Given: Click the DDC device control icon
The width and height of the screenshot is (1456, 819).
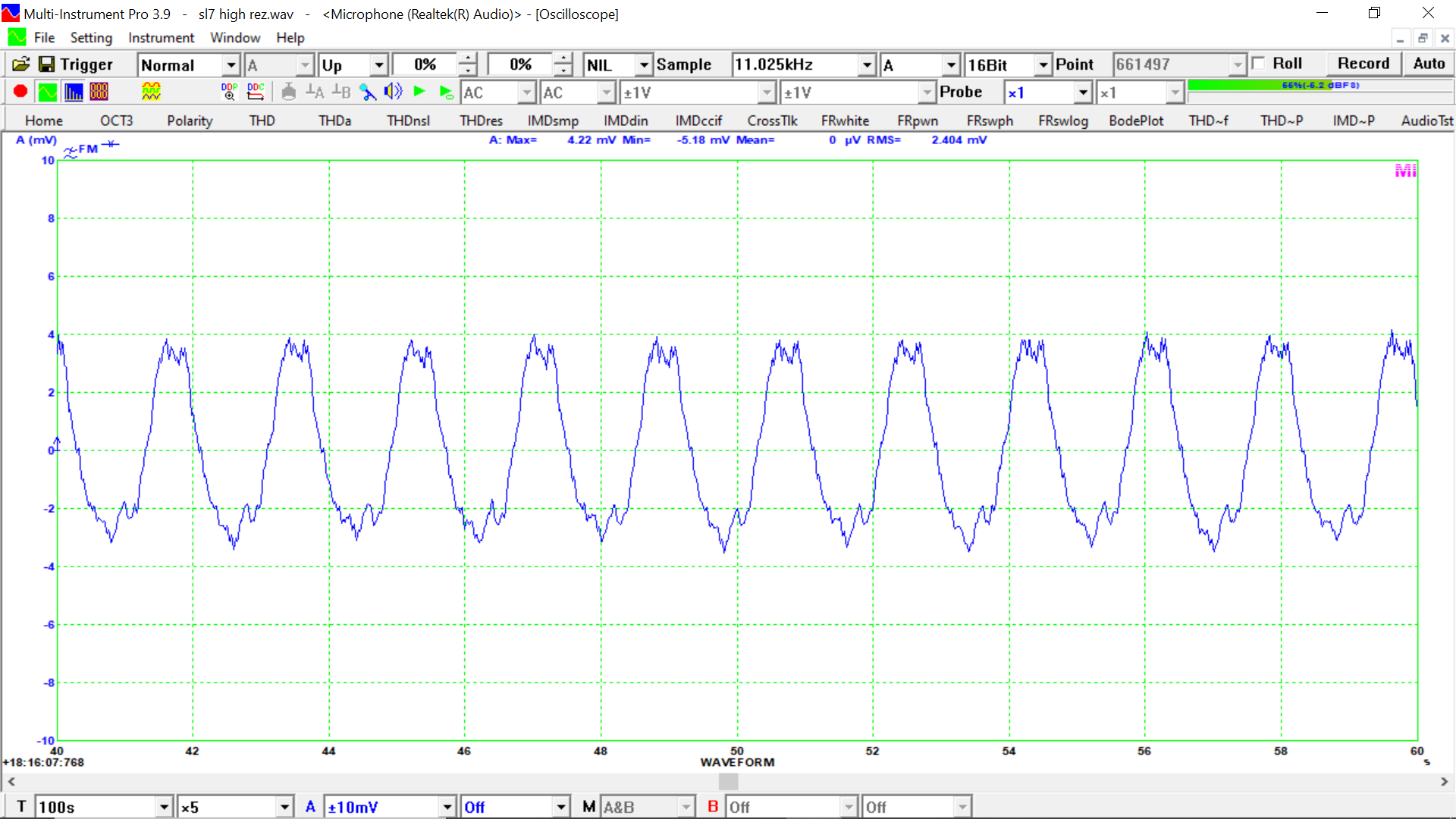Looking at the screenshot, I should coord(256,92).
